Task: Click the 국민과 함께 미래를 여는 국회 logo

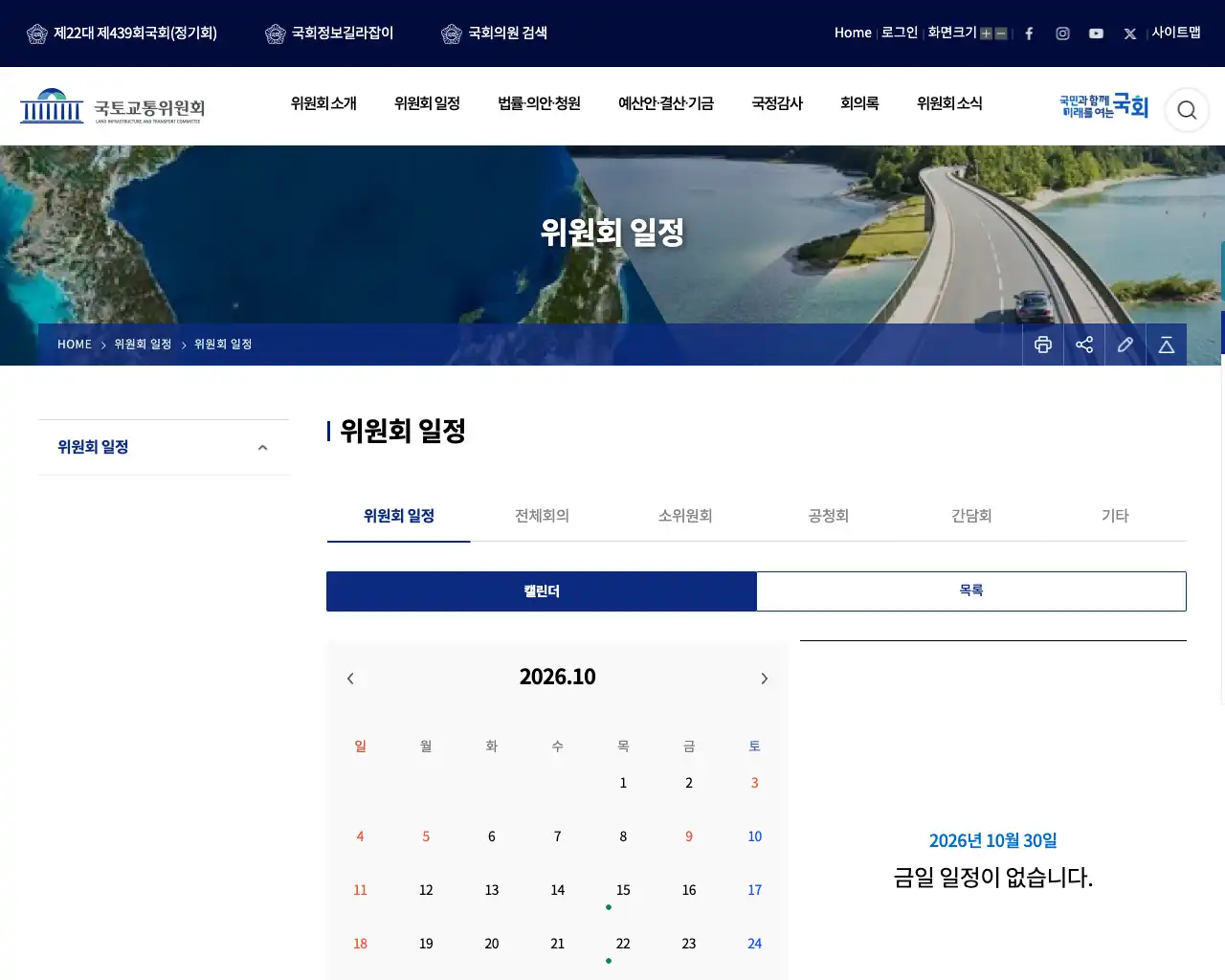Action: tap(1103, 106)
